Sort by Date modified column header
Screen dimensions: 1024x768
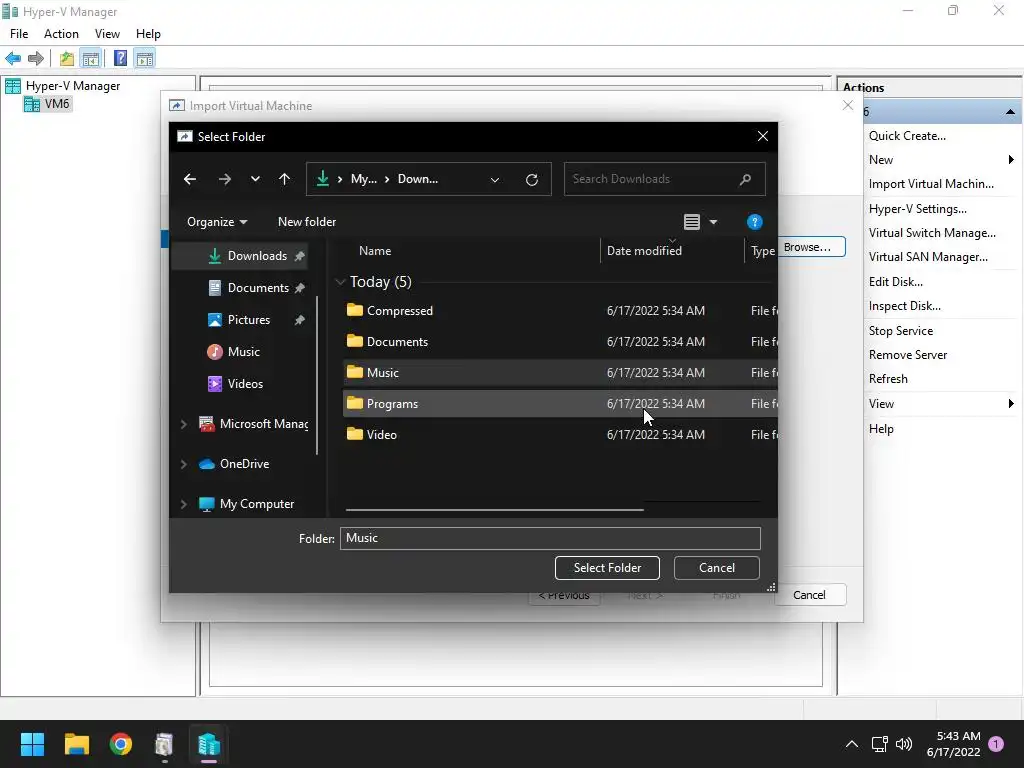644,251
